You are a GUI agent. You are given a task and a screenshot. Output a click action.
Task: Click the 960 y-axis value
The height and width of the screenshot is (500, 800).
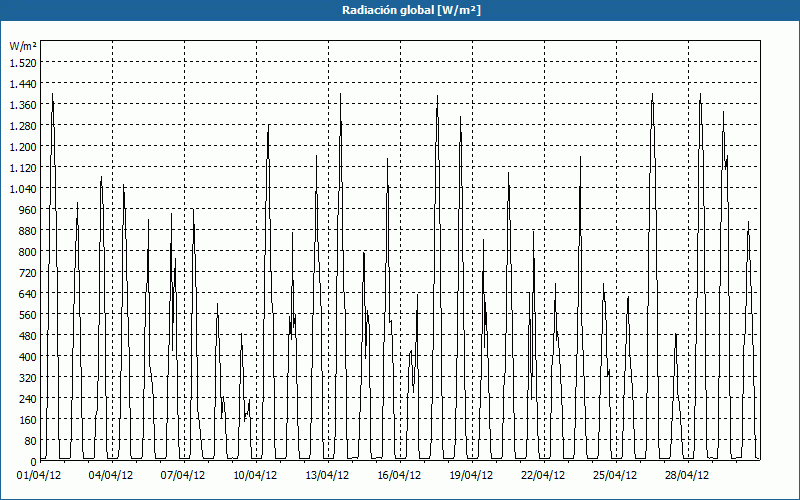[x=28, y=210]
